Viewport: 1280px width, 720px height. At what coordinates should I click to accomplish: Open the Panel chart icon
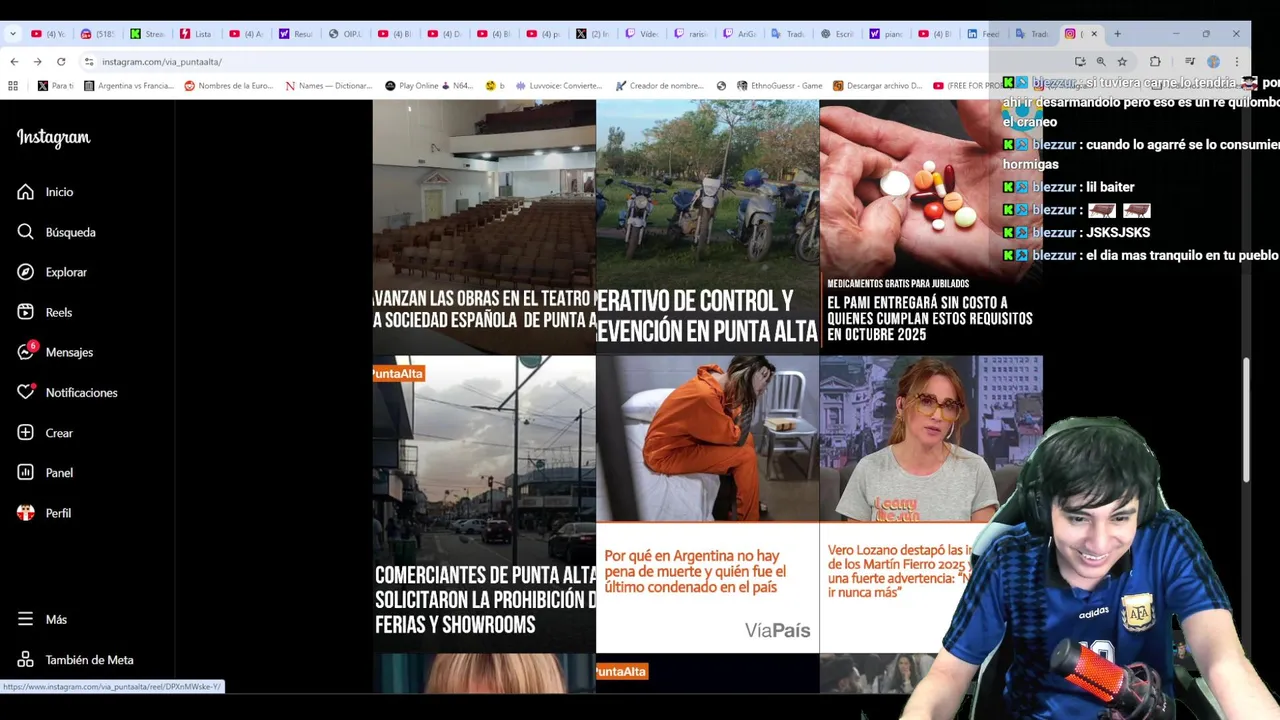(26, 473)
